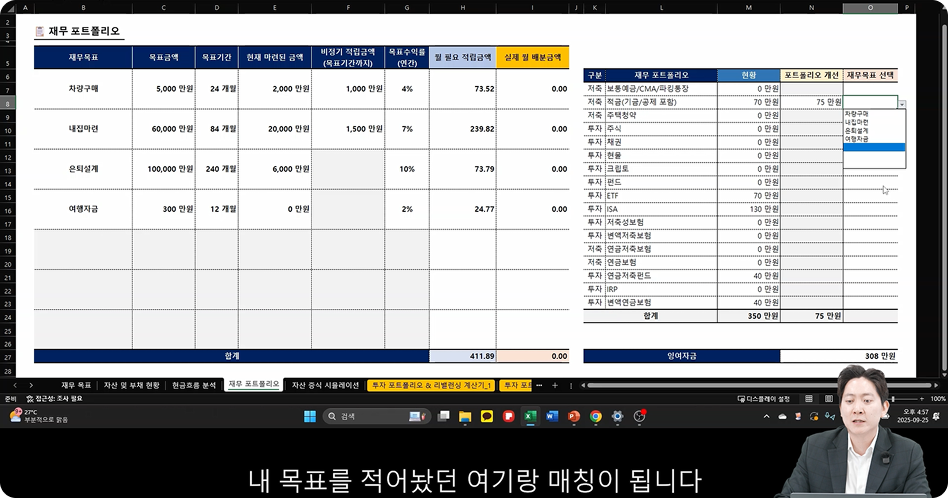Expand the 재무목표 선택 cell dropdown arrow
The image size is (948, 498).
pyautogui.click(x=901, y=103)
